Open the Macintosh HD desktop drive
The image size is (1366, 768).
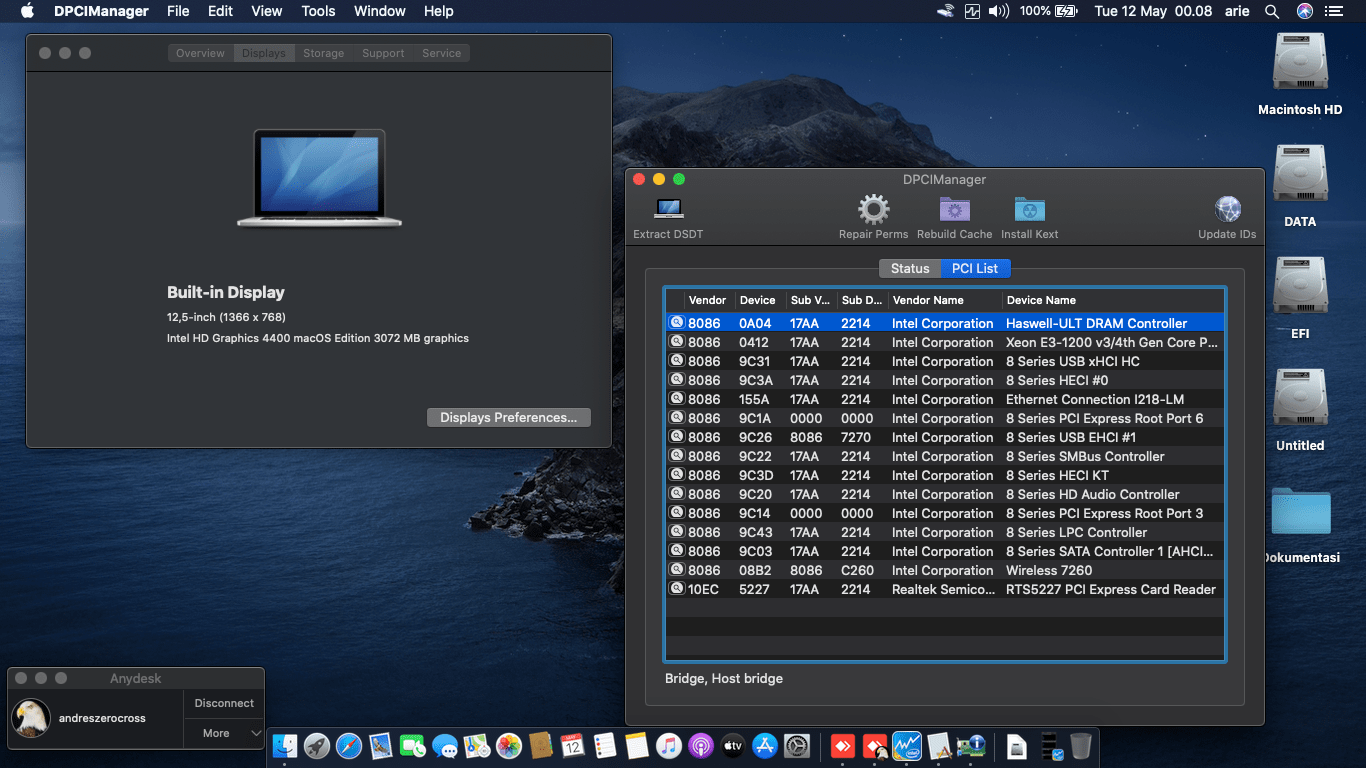(x=1300, y=62)
